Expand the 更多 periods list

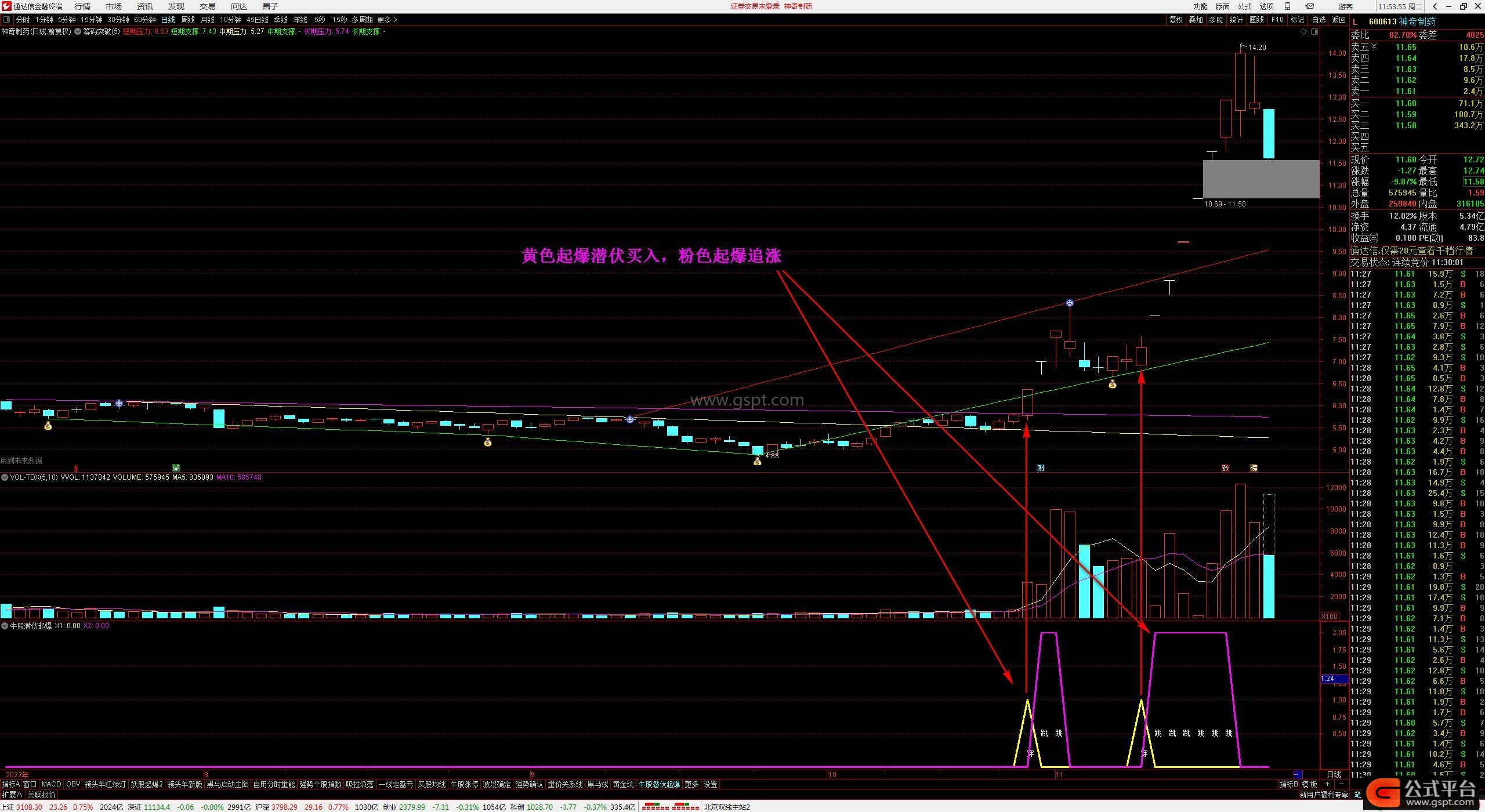click(x=387, y=20)
